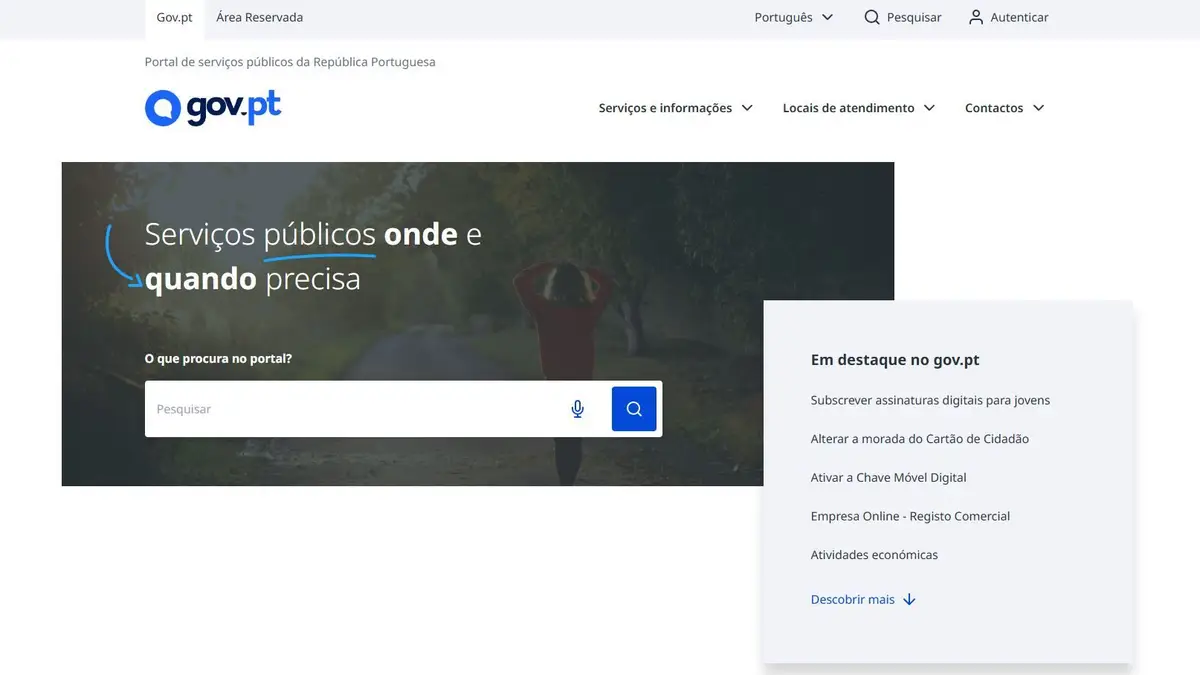Click the down arrow next to Descobrir mais
Screen dimensions: 1200x675
point(909,600)
